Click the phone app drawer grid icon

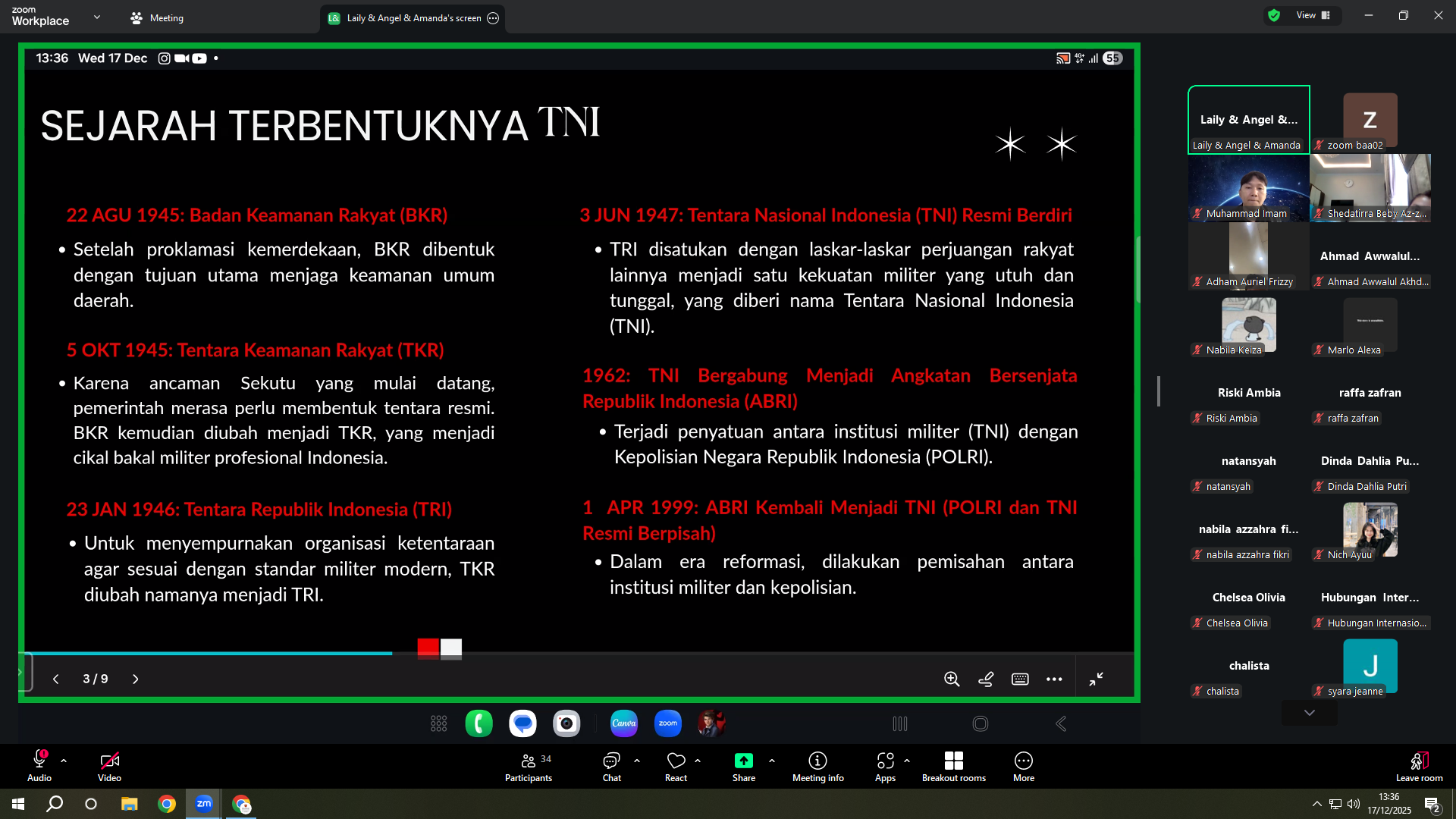438,723
